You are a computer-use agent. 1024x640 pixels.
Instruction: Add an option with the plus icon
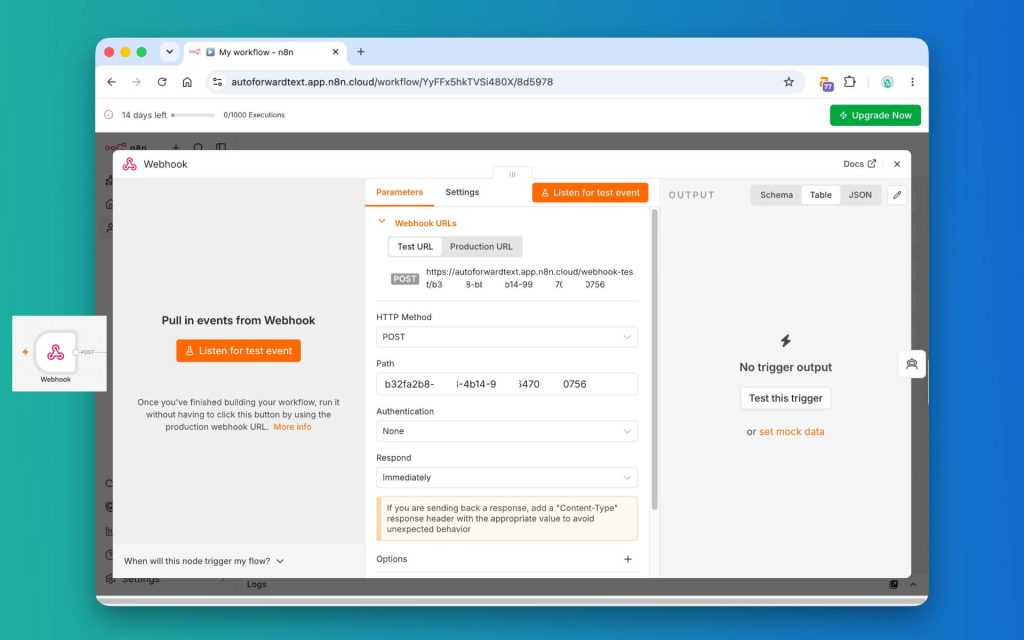click(628, 559)
